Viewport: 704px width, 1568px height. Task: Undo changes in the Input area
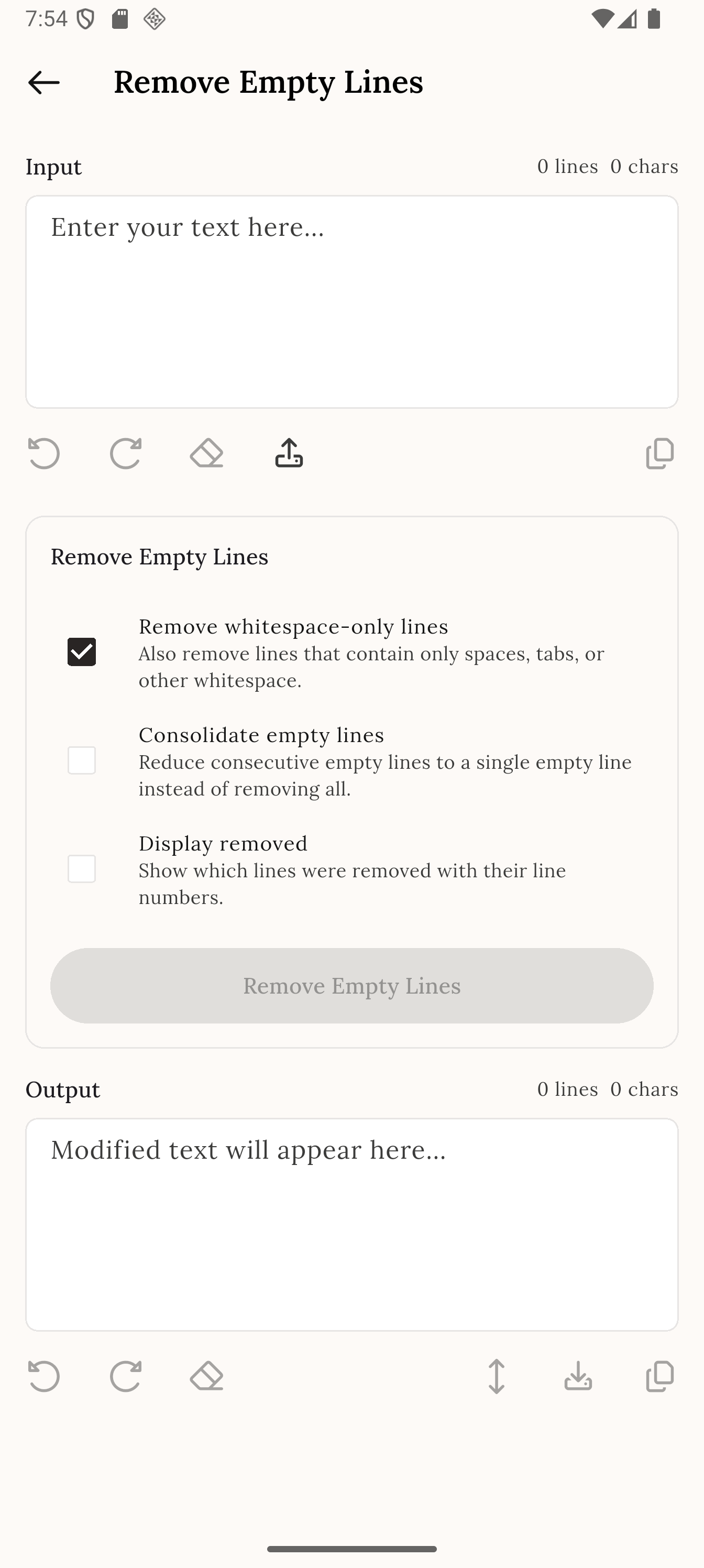(43, 453)
